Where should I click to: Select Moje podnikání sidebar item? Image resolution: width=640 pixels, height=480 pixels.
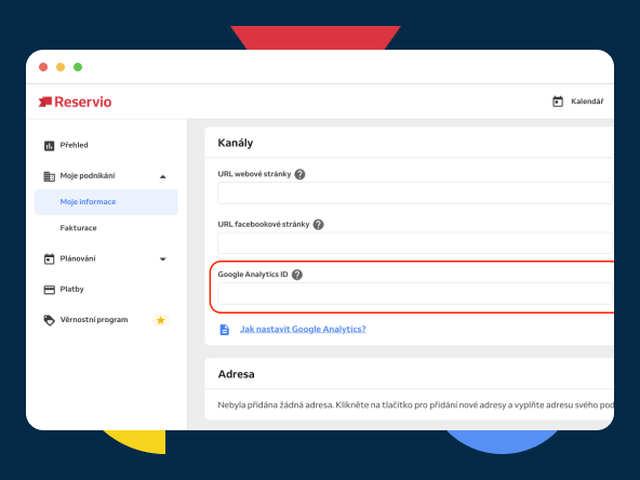coord(87,176)
